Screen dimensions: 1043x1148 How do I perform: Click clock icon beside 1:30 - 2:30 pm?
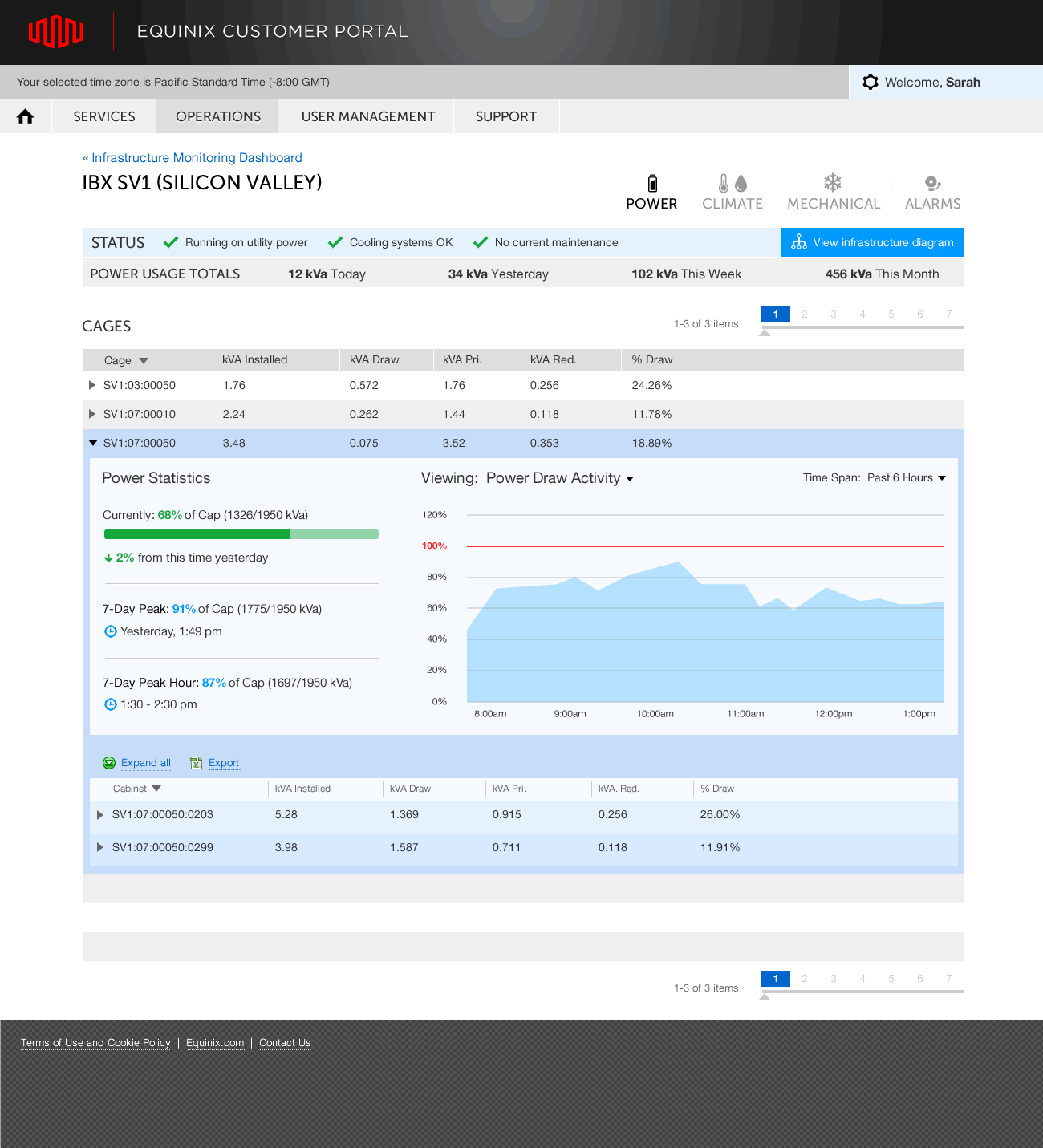tap(111, 704)
